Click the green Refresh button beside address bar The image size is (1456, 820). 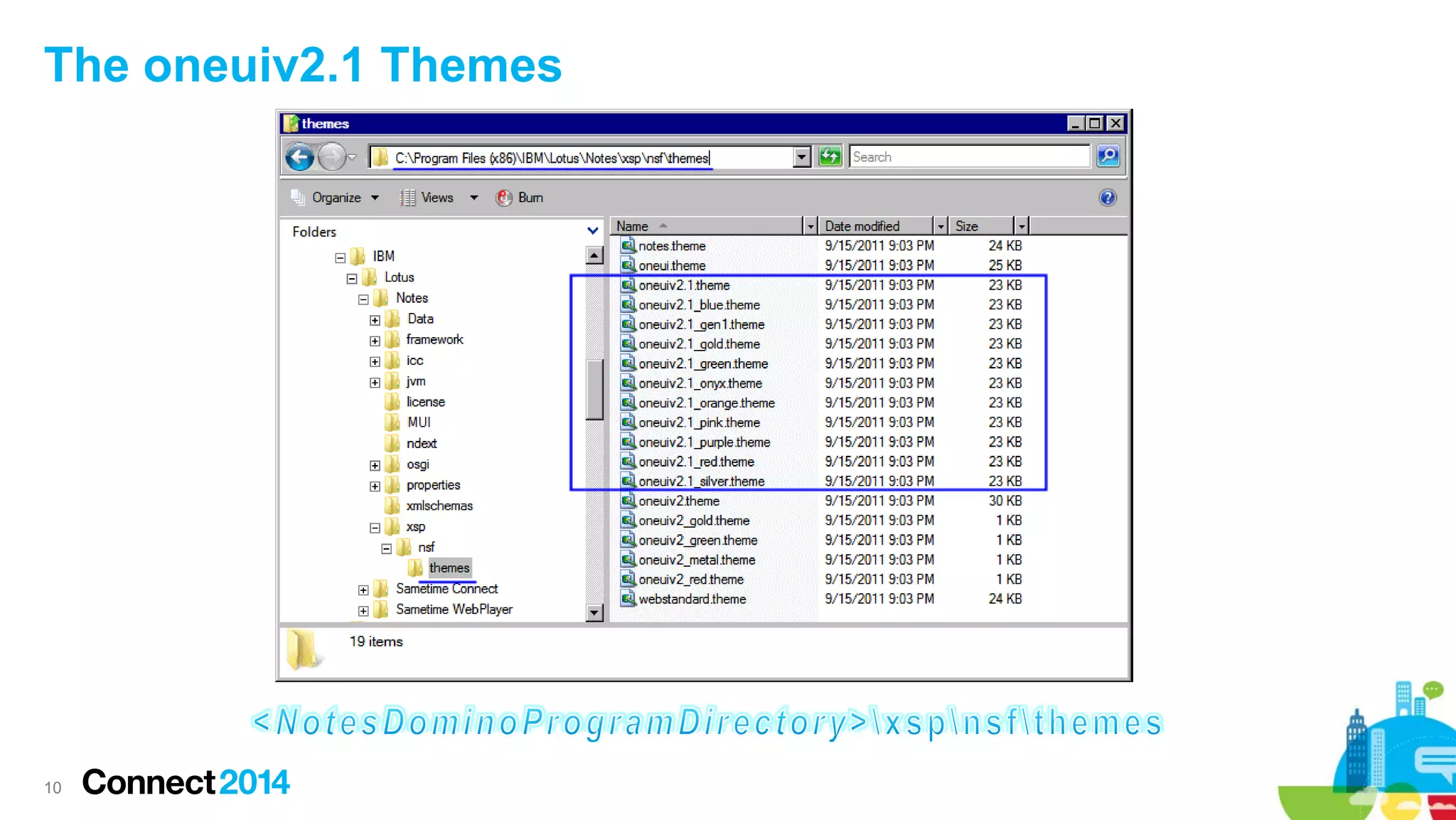point(830,156)
